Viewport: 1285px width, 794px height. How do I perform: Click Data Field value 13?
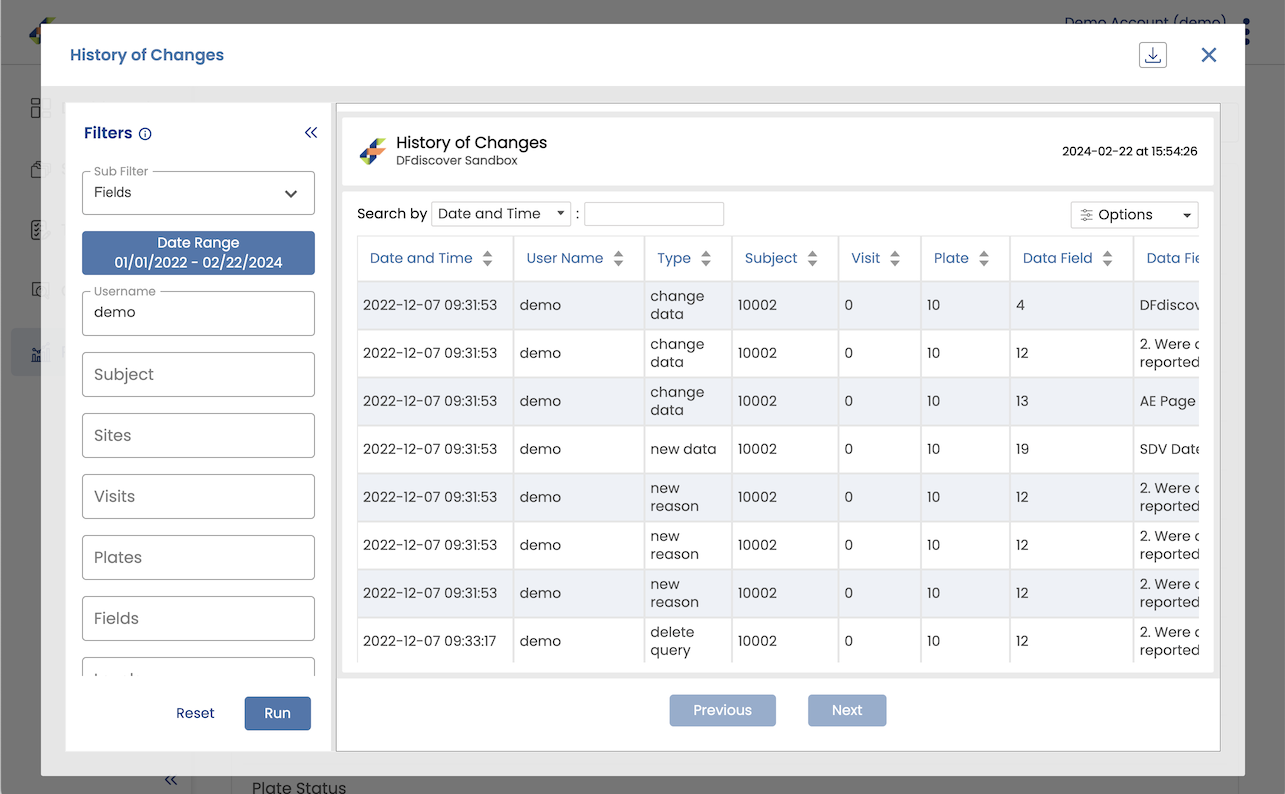point(1022,401)
